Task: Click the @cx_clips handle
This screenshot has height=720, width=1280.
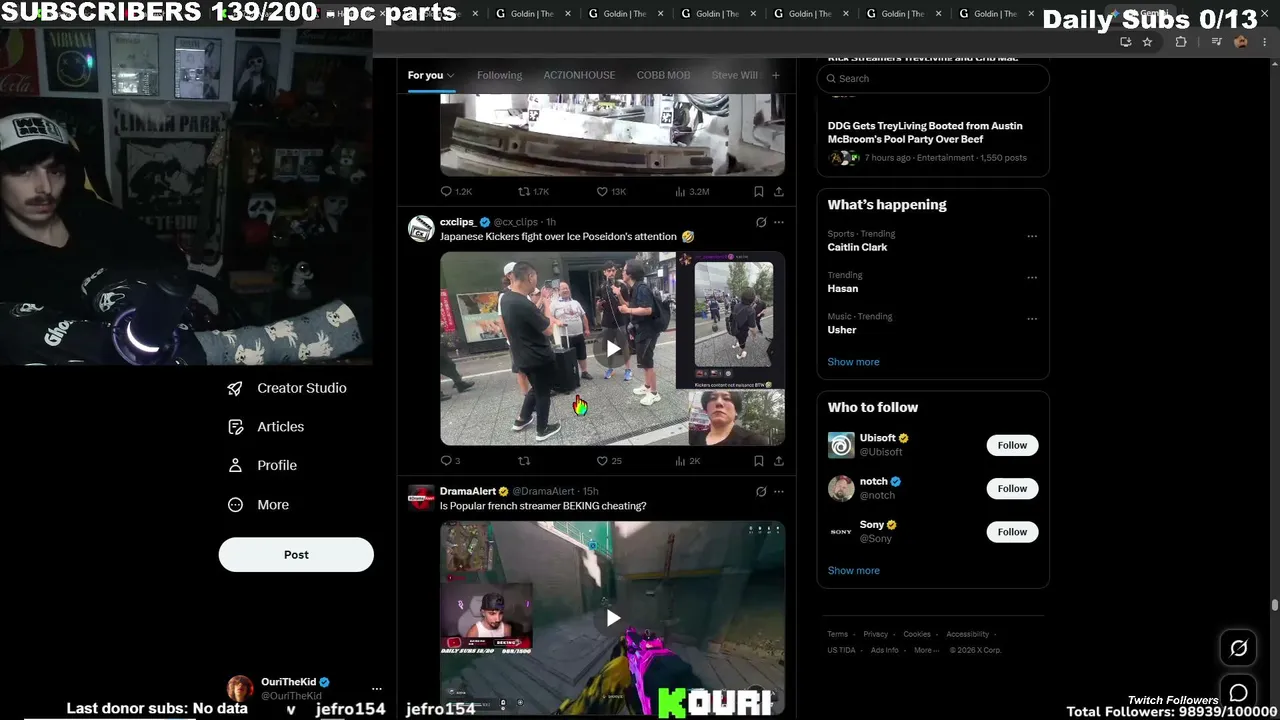Action: click(x=516, y=222)
